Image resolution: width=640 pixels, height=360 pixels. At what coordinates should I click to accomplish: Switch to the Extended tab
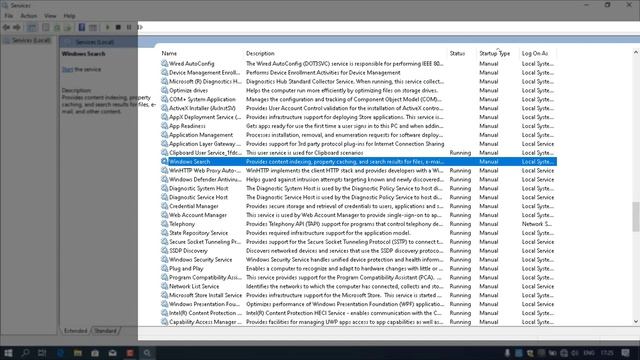coord(76,331)
